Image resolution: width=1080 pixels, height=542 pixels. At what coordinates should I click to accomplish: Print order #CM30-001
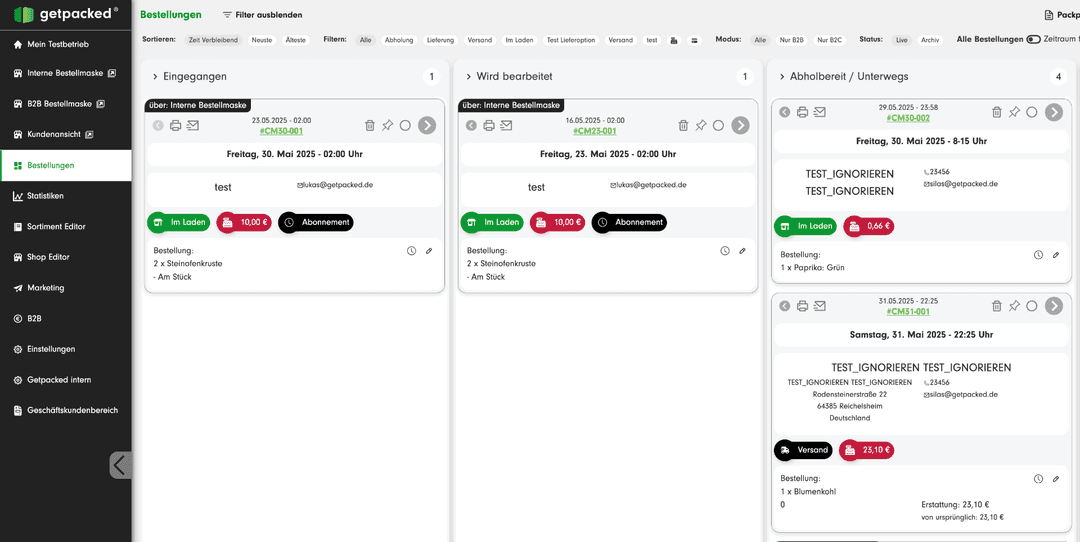(x=176, y=125)
